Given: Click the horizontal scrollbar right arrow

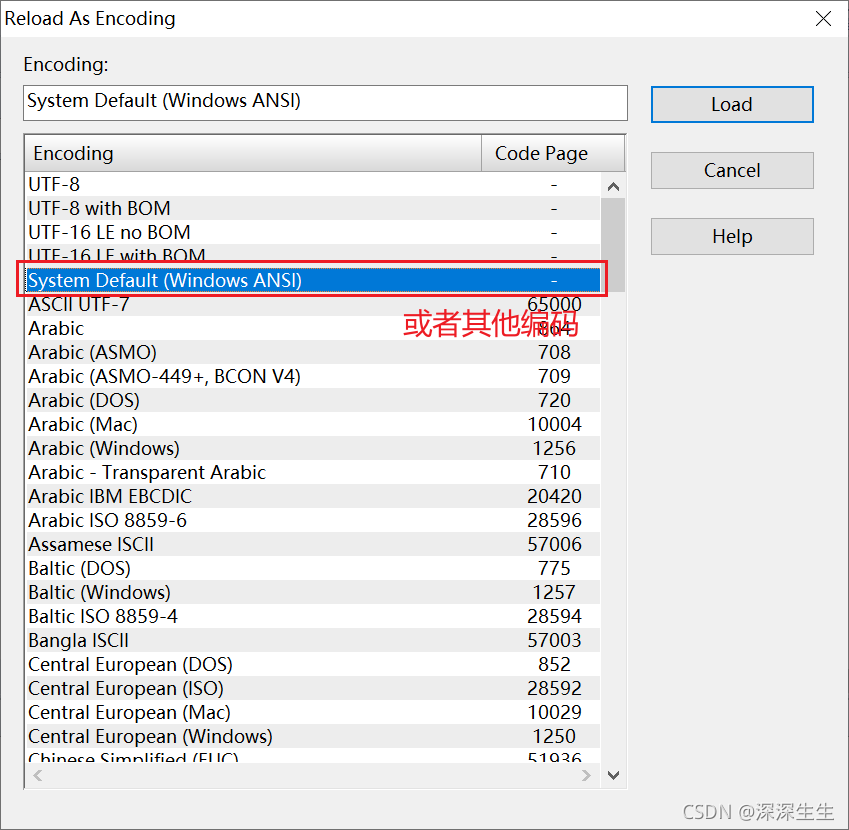Looking at the screenshot, I should tap(586, 775).
